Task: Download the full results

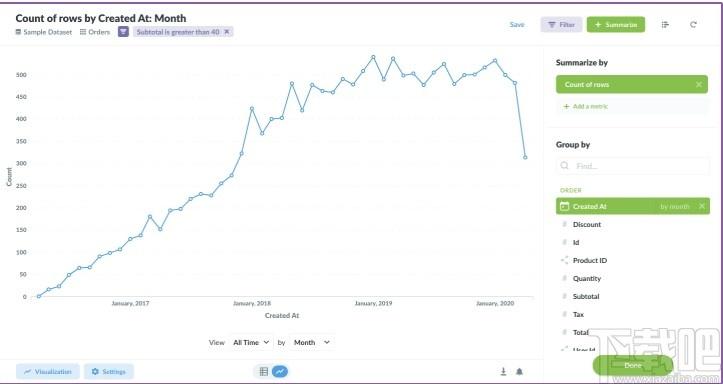Action: [504, 371]
